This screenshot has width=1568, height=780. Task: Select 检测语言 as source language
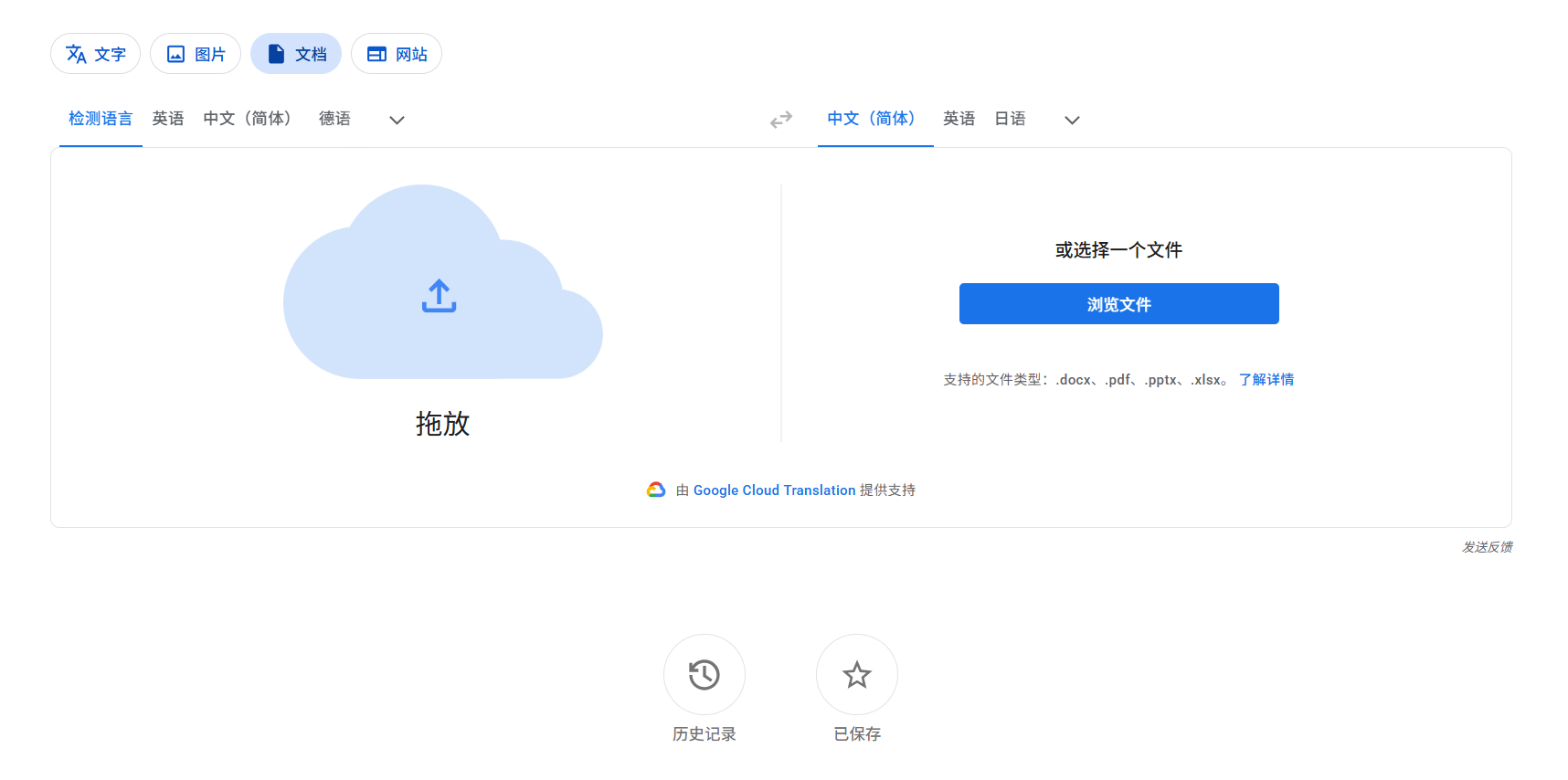click(101, 119)
